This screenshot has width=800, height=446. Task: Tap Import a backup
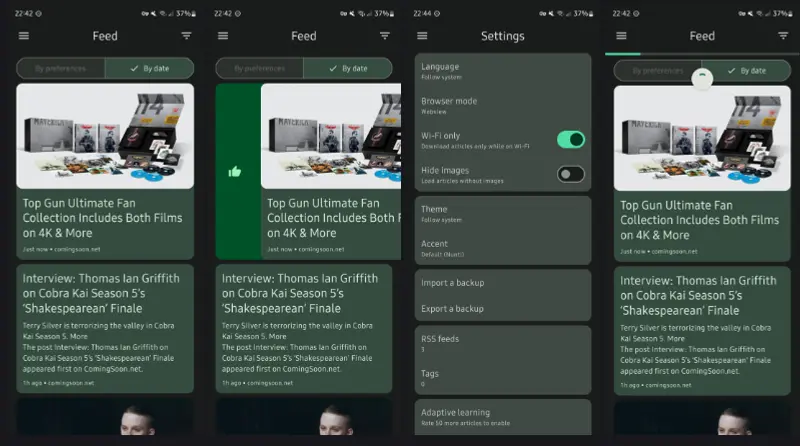point(502,283)
